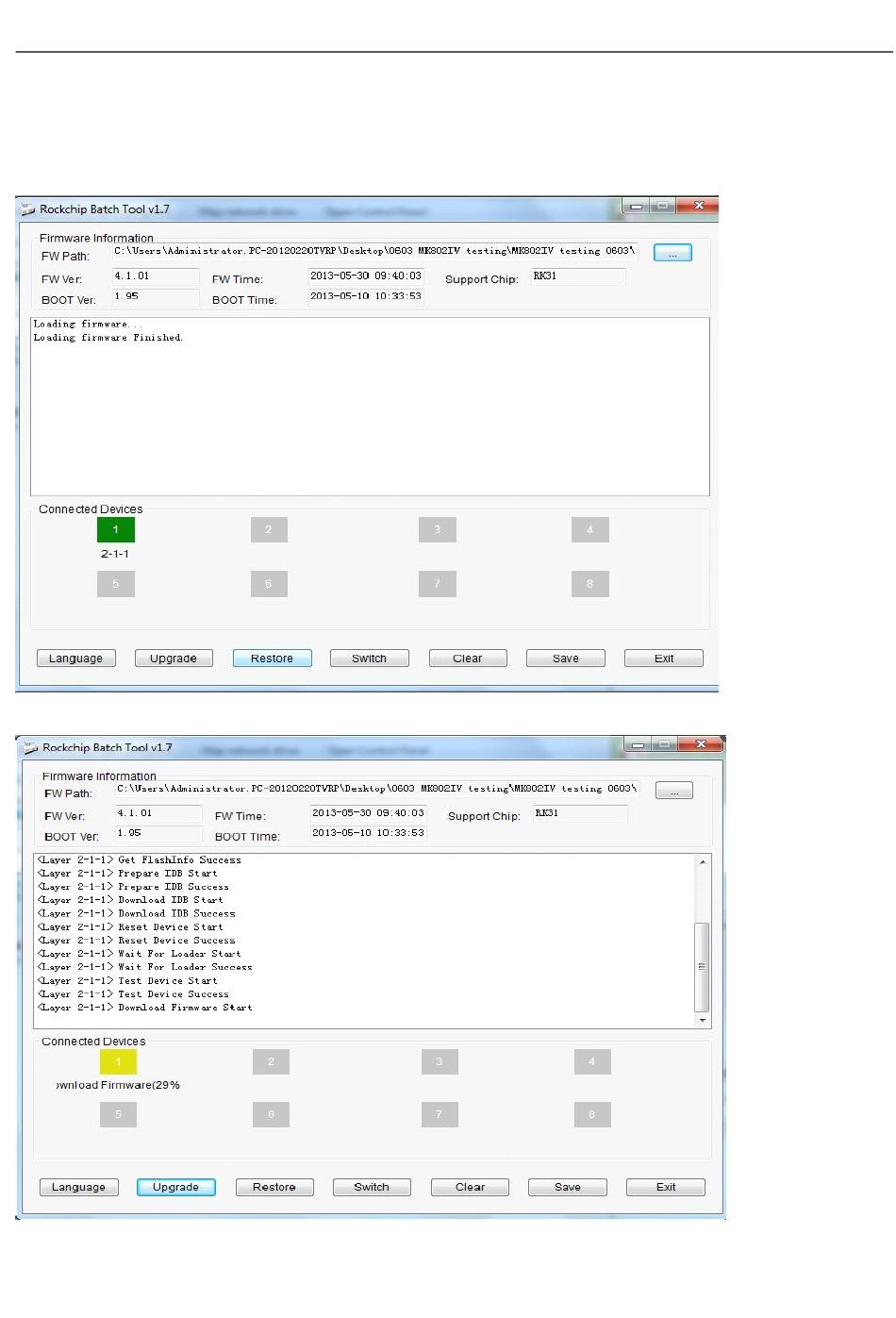Viewport: 896px width, 1318px height.
Task: Click the BOOT Ver field in lower window
Action: click(x=158, y=834)
